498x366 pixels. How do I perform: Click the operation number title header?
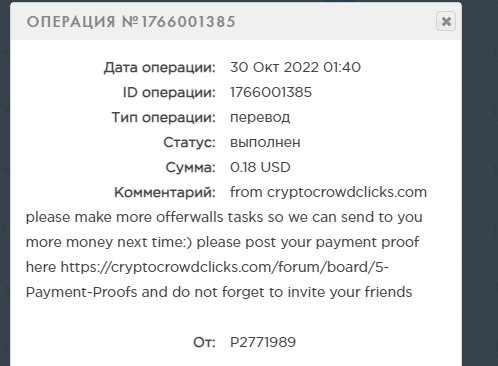coord(131,22)
